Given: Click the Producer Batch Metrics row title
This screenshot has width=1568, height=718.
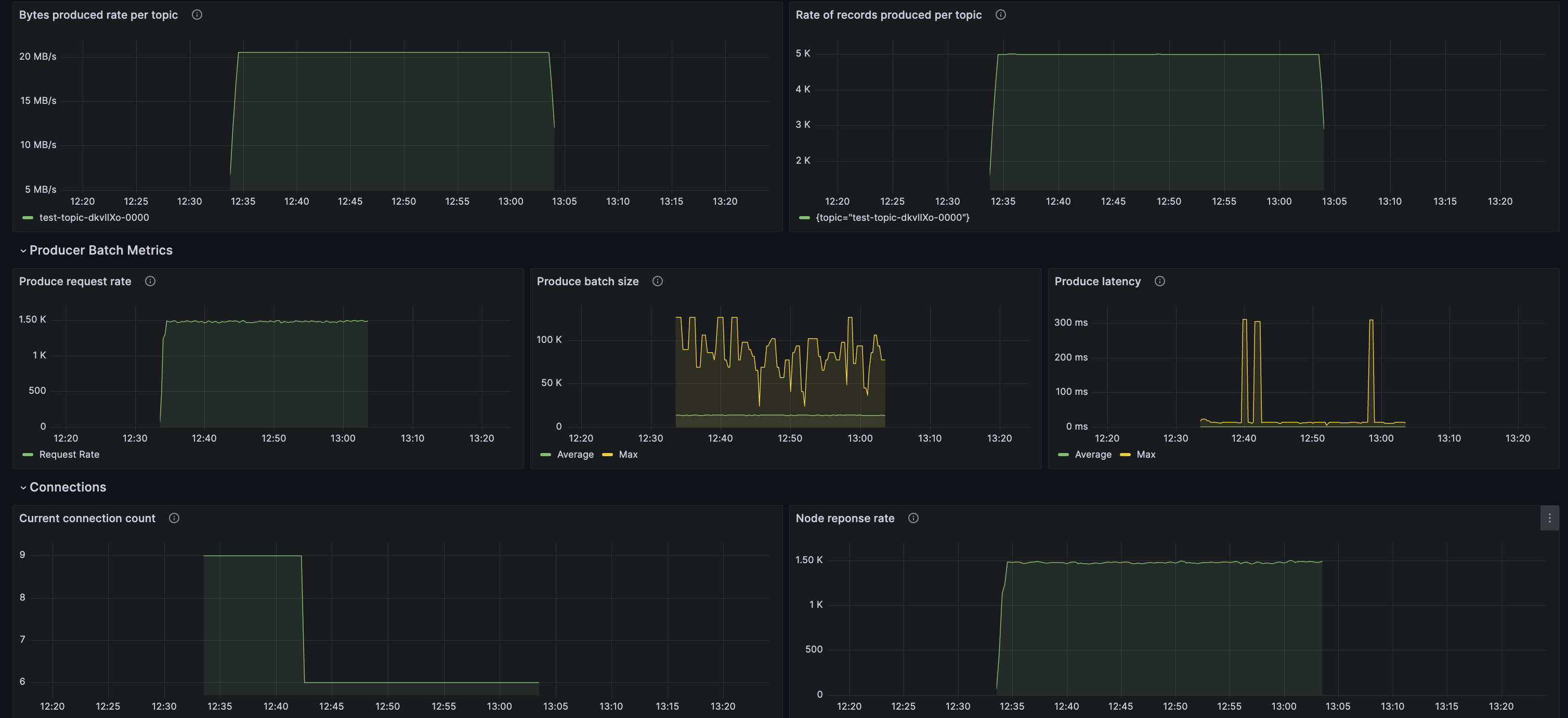Looking at the screenshot, I should 101,250.
